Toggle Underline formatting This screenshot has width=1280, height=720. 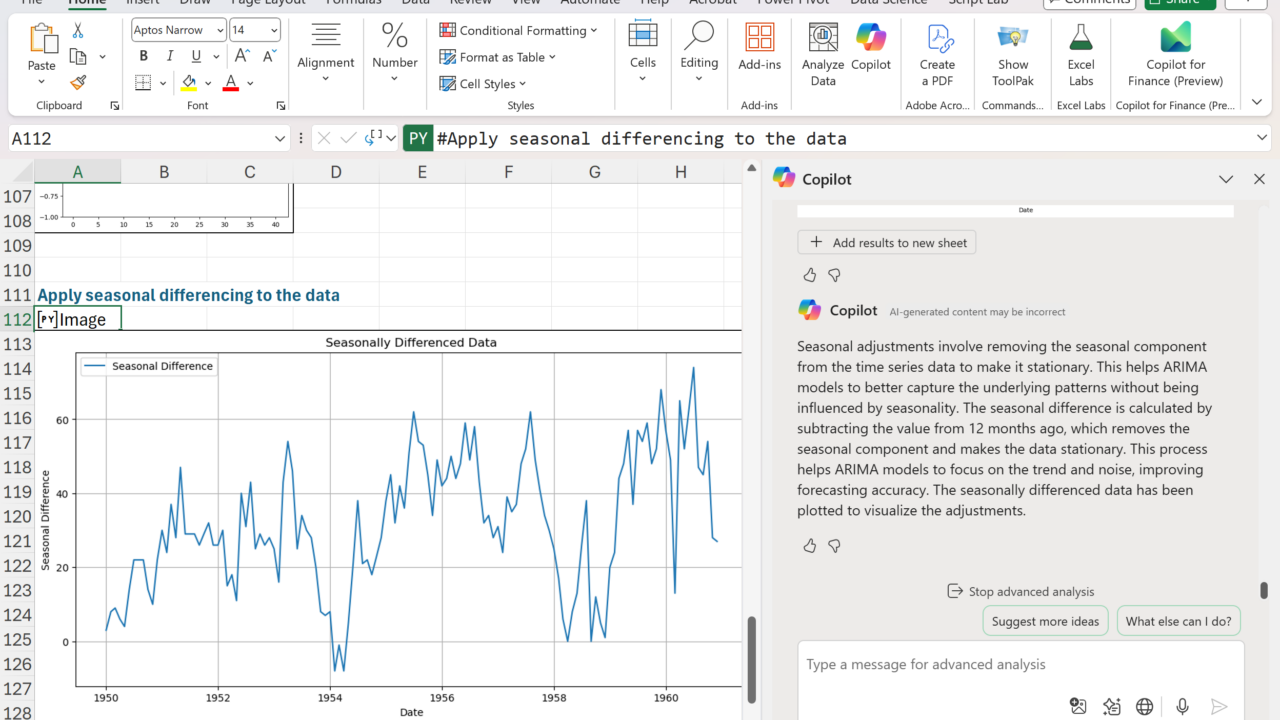pyautogui.click(x=196, y=56)
